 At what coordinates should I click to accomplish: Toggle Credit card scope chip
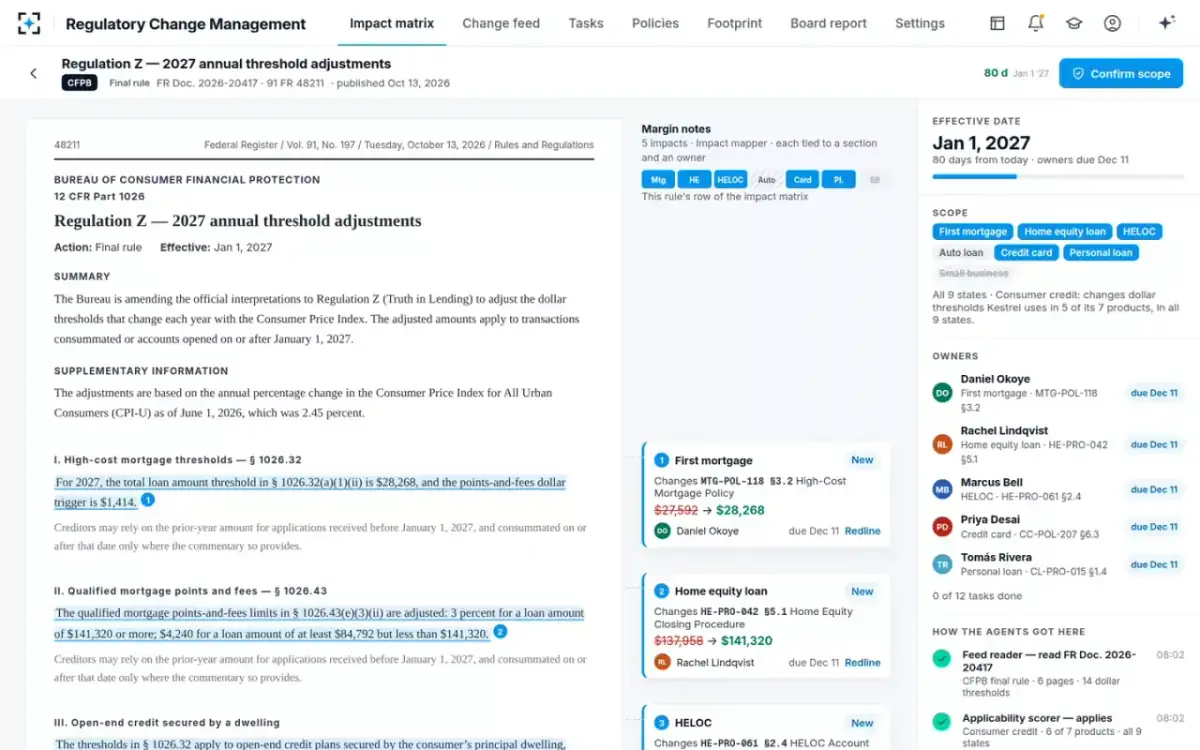click(1026, 253)
